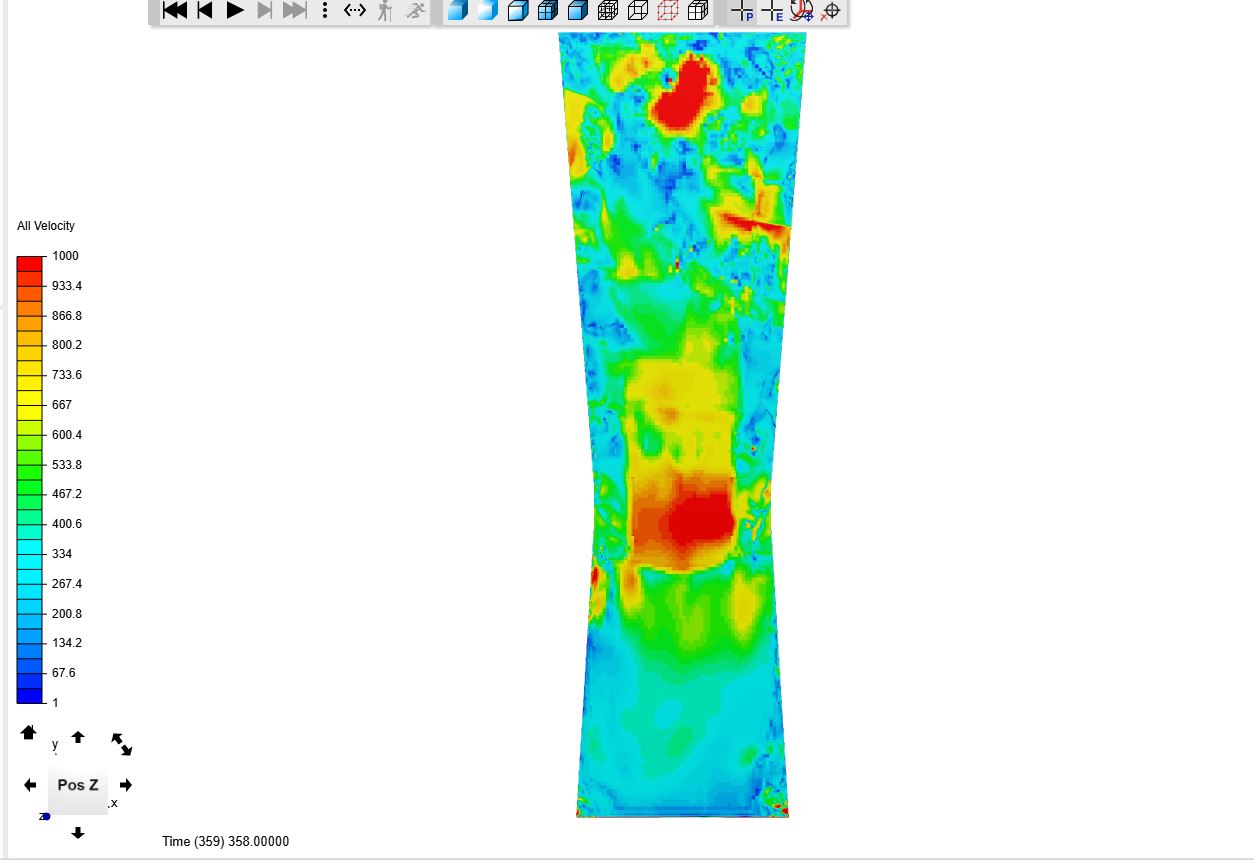Choose the fifth blue cube display mode

578,11
